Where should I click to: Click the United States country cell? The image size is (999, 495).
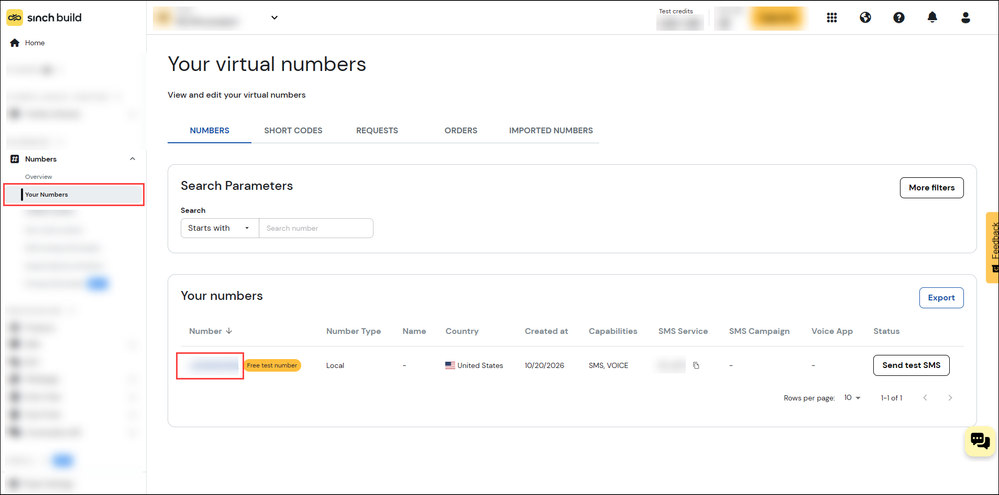coord(474,366)
